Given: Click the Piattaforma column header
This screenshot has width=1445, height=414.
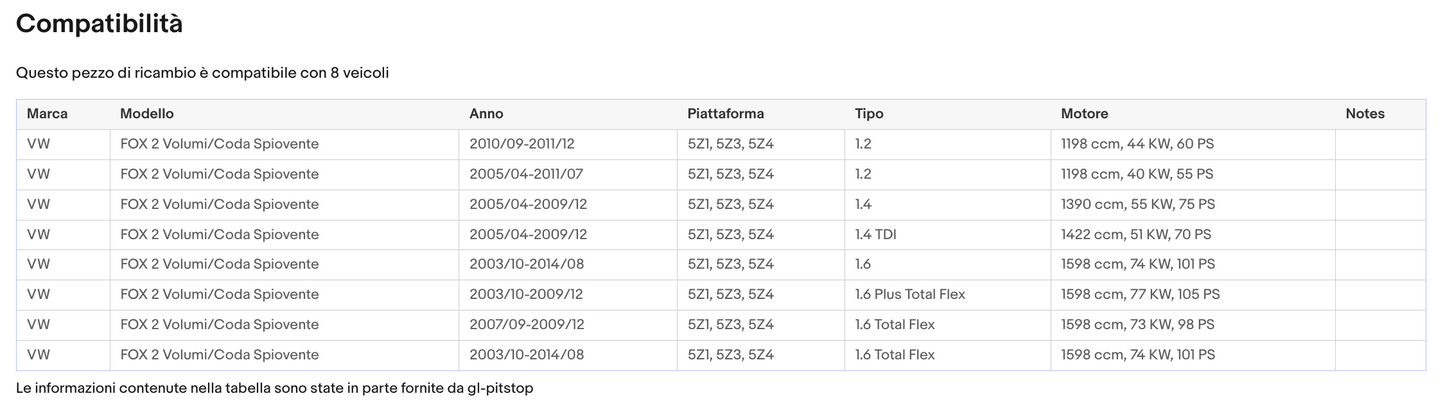Looking at the screenshot, I should (725, 114).
